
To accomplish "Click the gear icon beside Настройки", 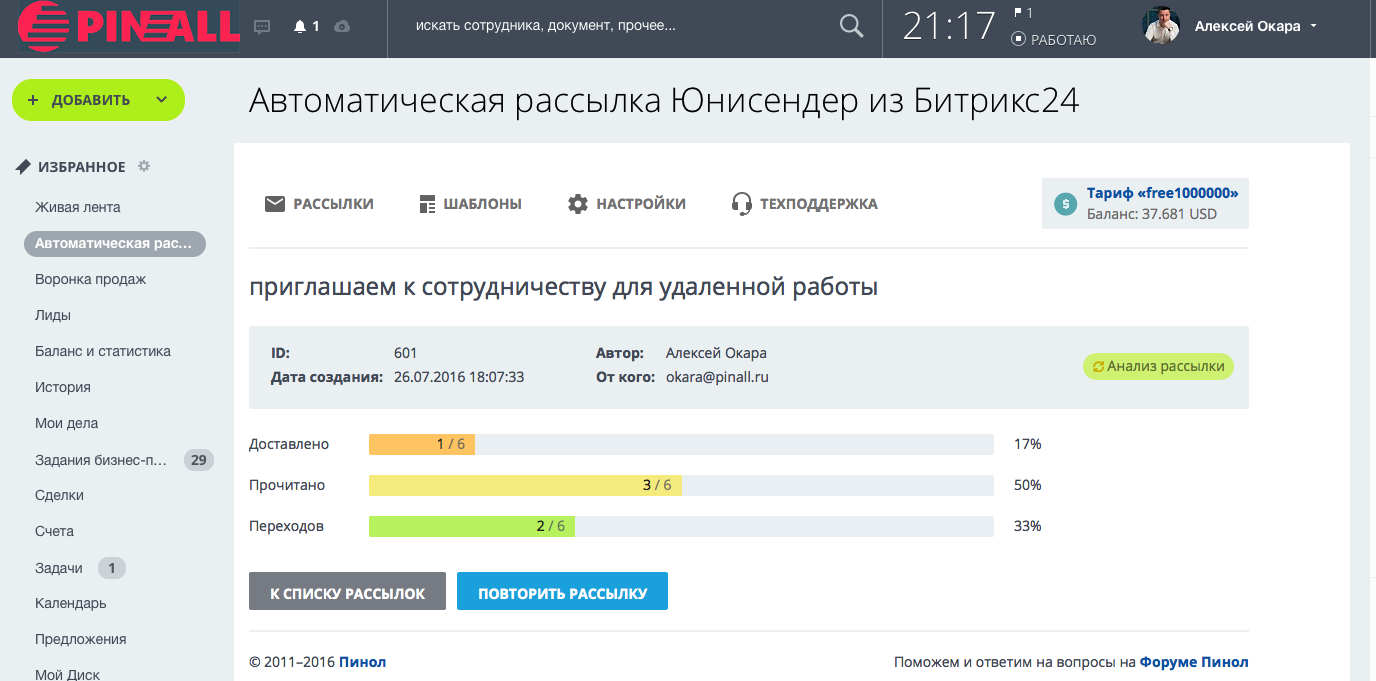I will (x=578, y=204).
